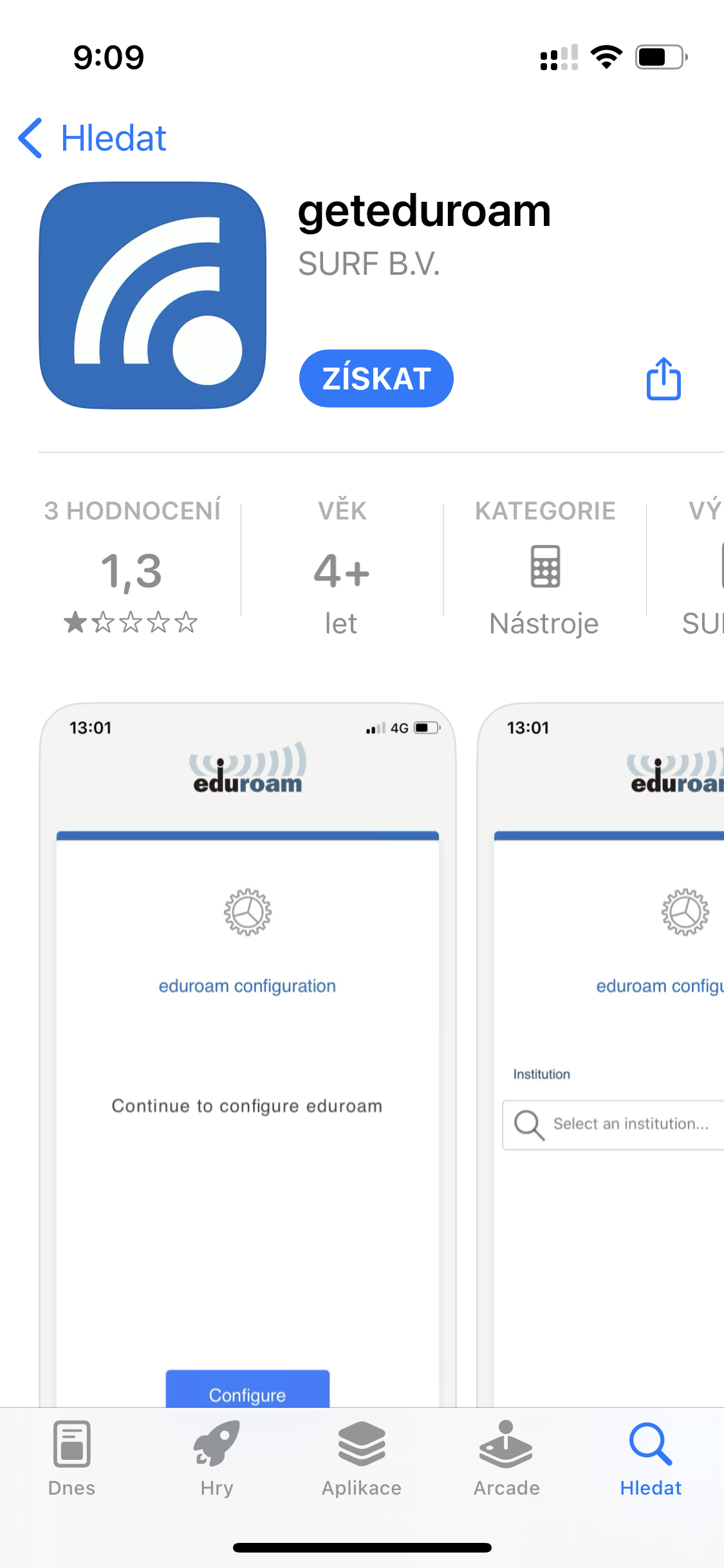The width and height of the screenshot is (724, 1568).
Task: View the 1,3 star rating section
Action: coord(131,565)
